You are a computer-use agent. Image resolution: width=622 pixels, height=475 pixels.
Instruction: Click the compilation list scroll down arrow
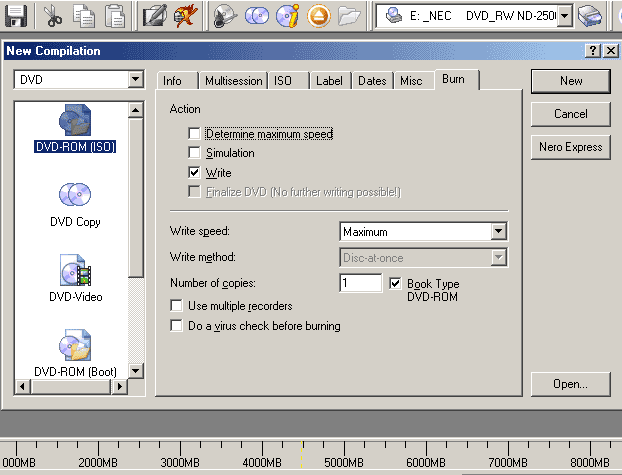pos(136,371)
